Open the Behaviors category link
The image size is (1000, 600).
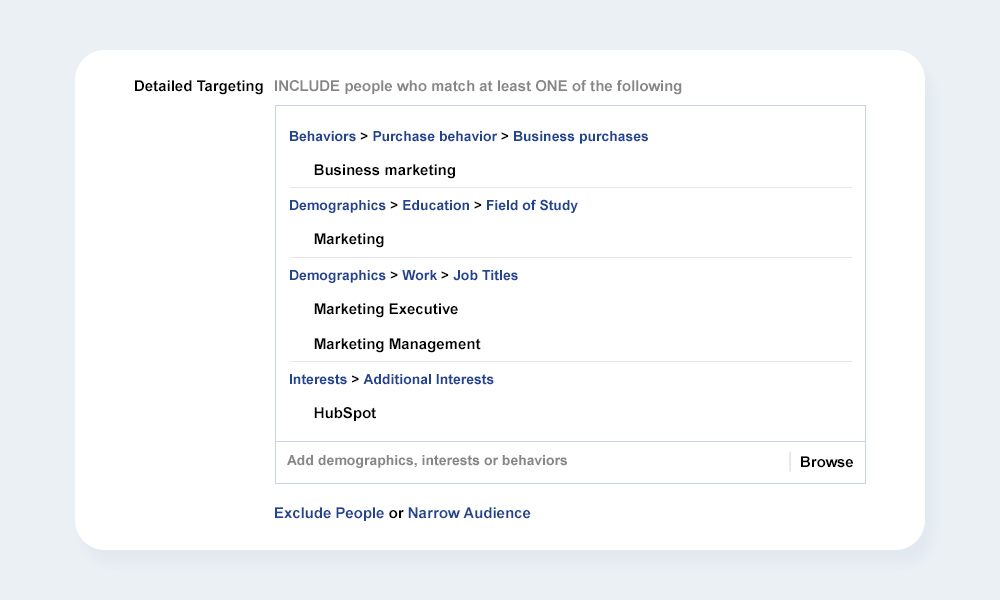coord(322,136)
